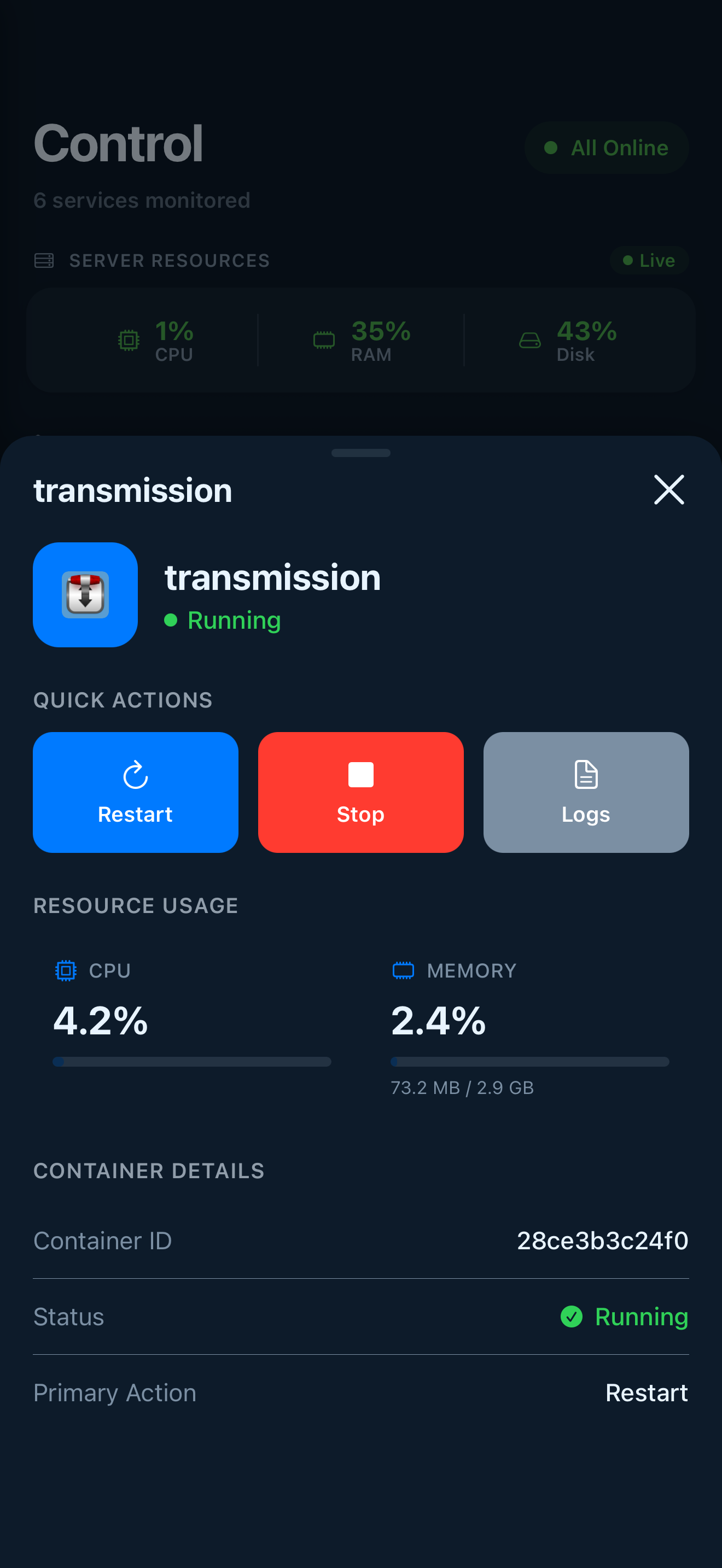Click the server icon beside SERVER RESOURCES
The width and height of the screenshot is (722, 1568).
coord(43,260)
